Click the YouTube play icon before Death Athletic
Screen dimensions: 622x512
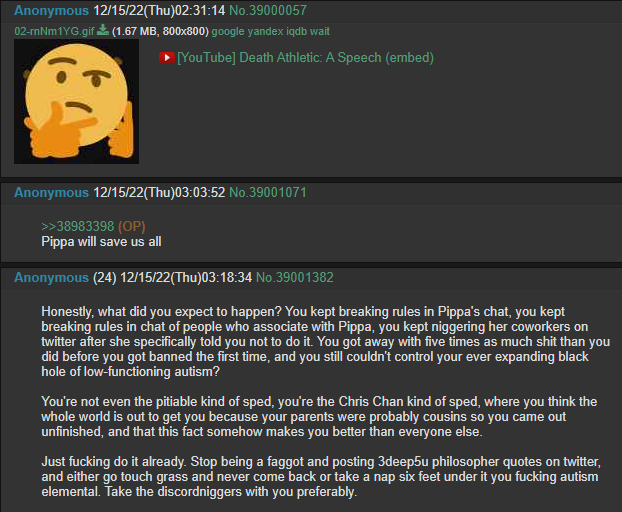click(x=167, y=58)
